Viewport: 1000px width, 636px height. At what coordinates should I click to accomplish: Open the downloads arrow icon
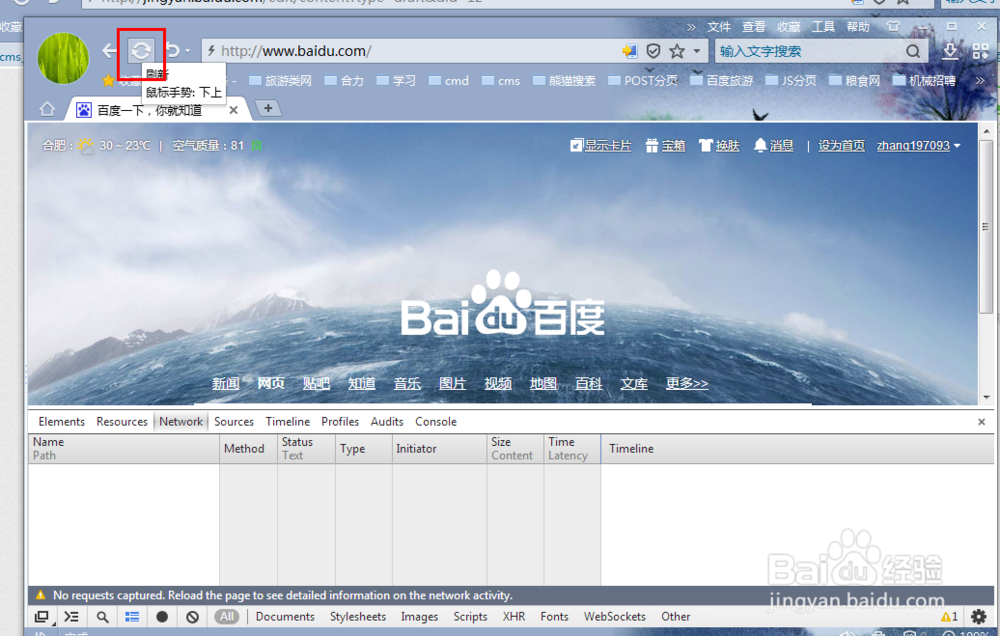[x=950, y=51]
